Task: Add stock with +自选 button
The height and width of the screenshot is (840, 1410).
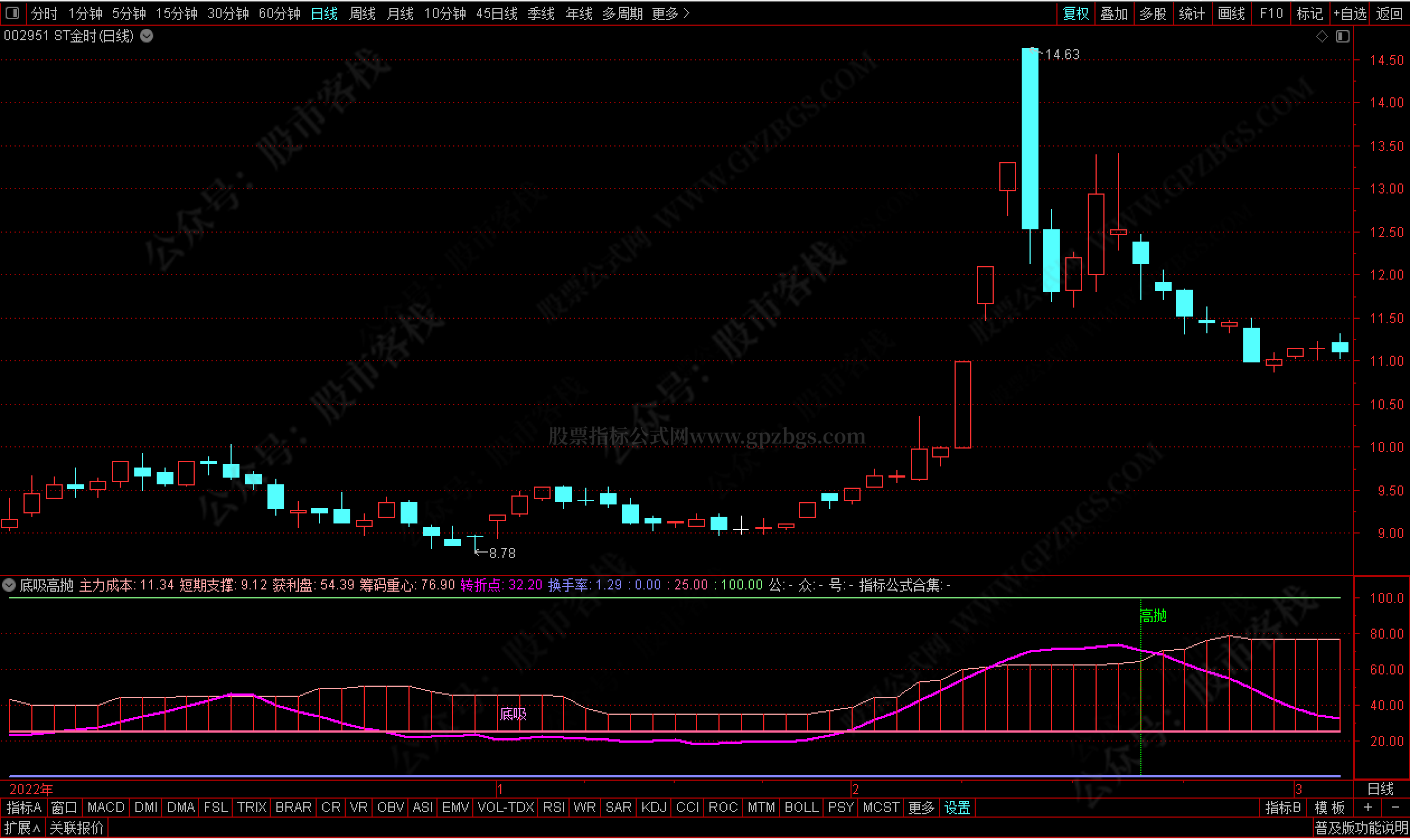Action: [1350, 13]
